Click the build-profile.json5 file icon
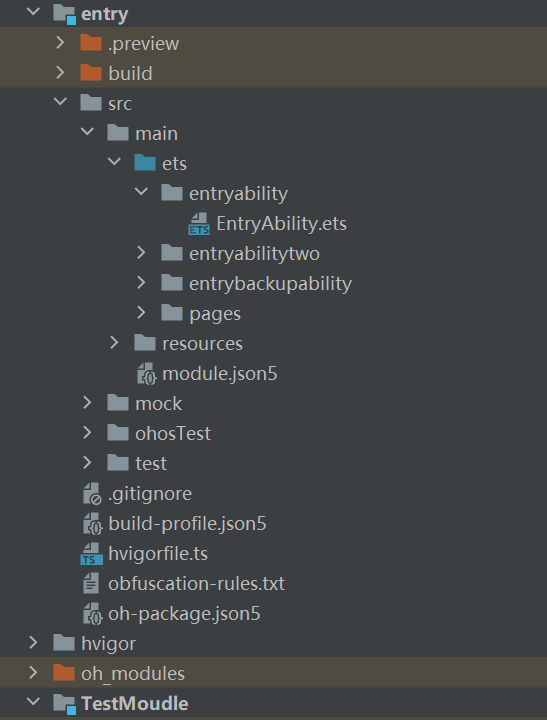This screenshot has height=720, width=547. [92, 523]
